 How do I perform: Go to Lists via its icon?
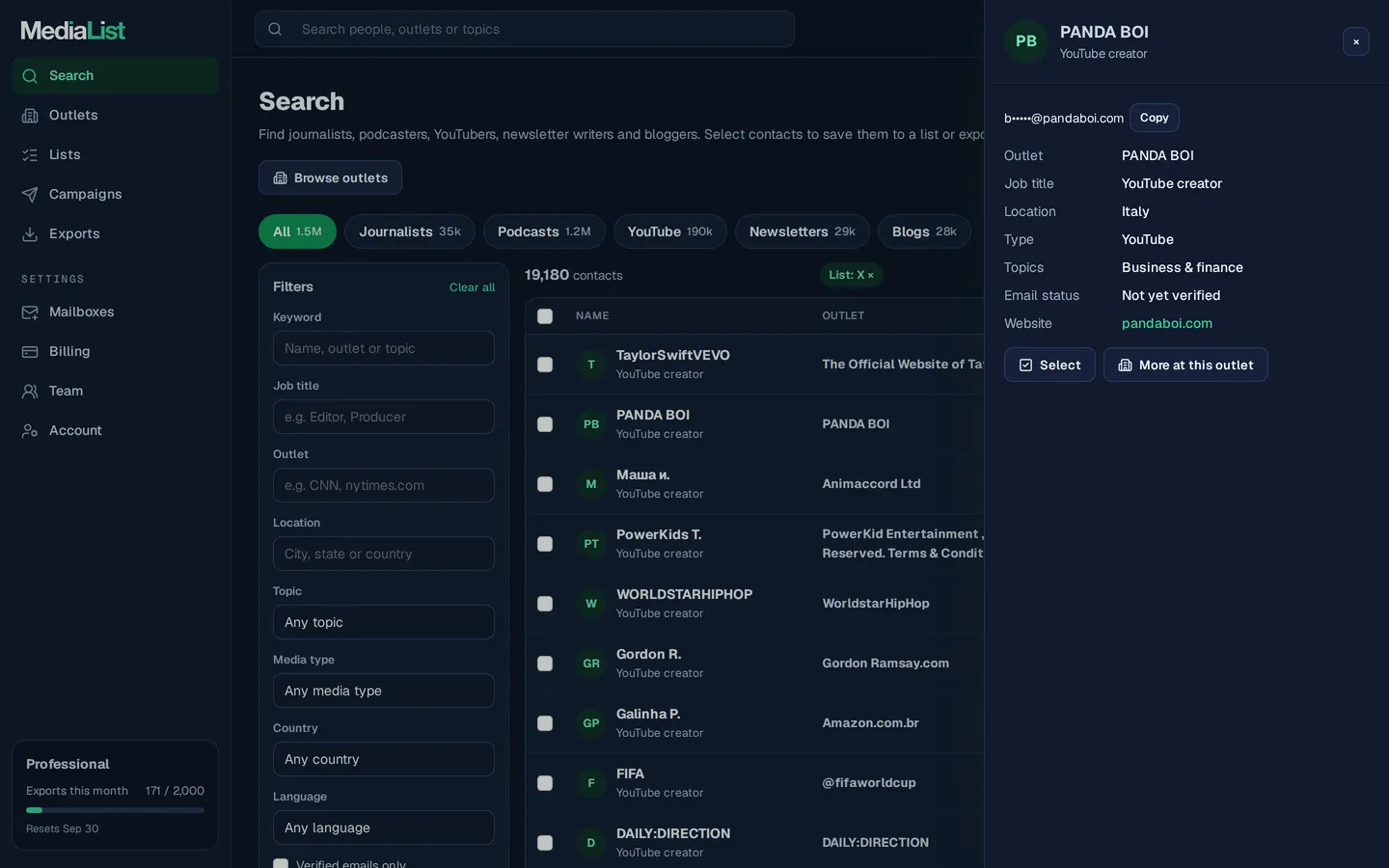pos(30,155)
